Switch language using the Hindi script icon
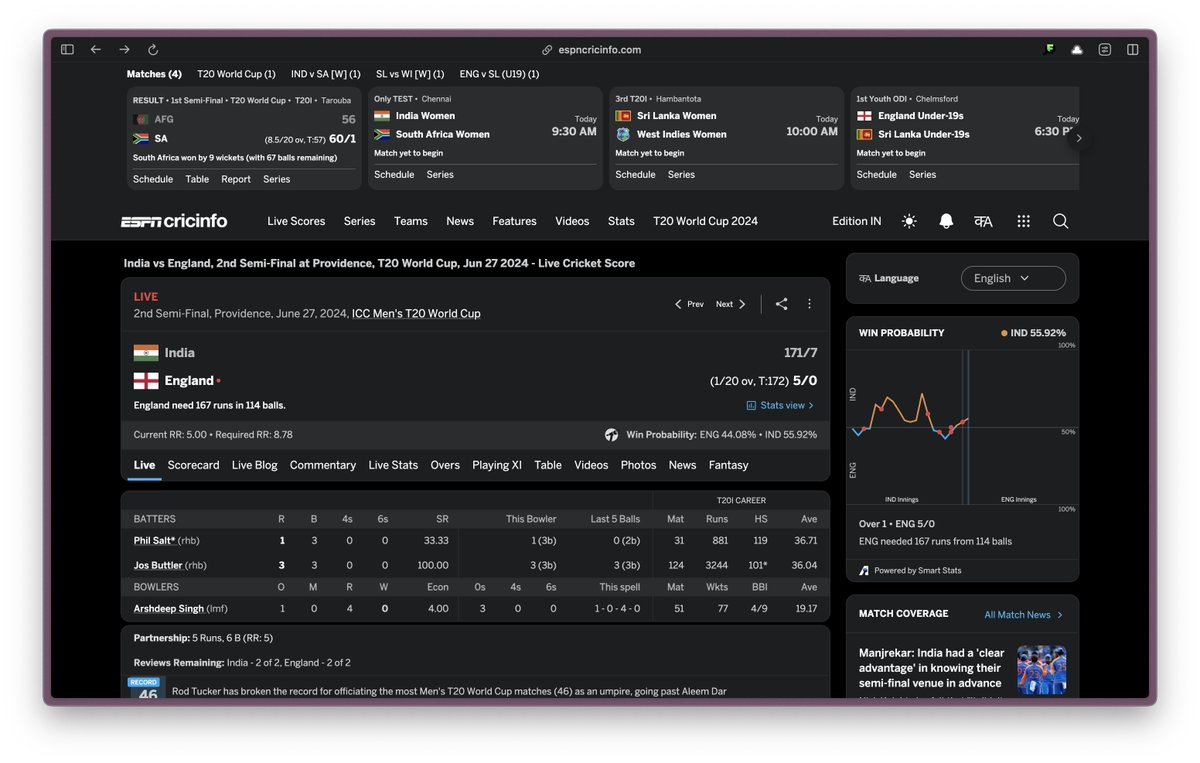Image resolution: width=1200 pixels, height=763 pixels. click(x=983, y=221)
